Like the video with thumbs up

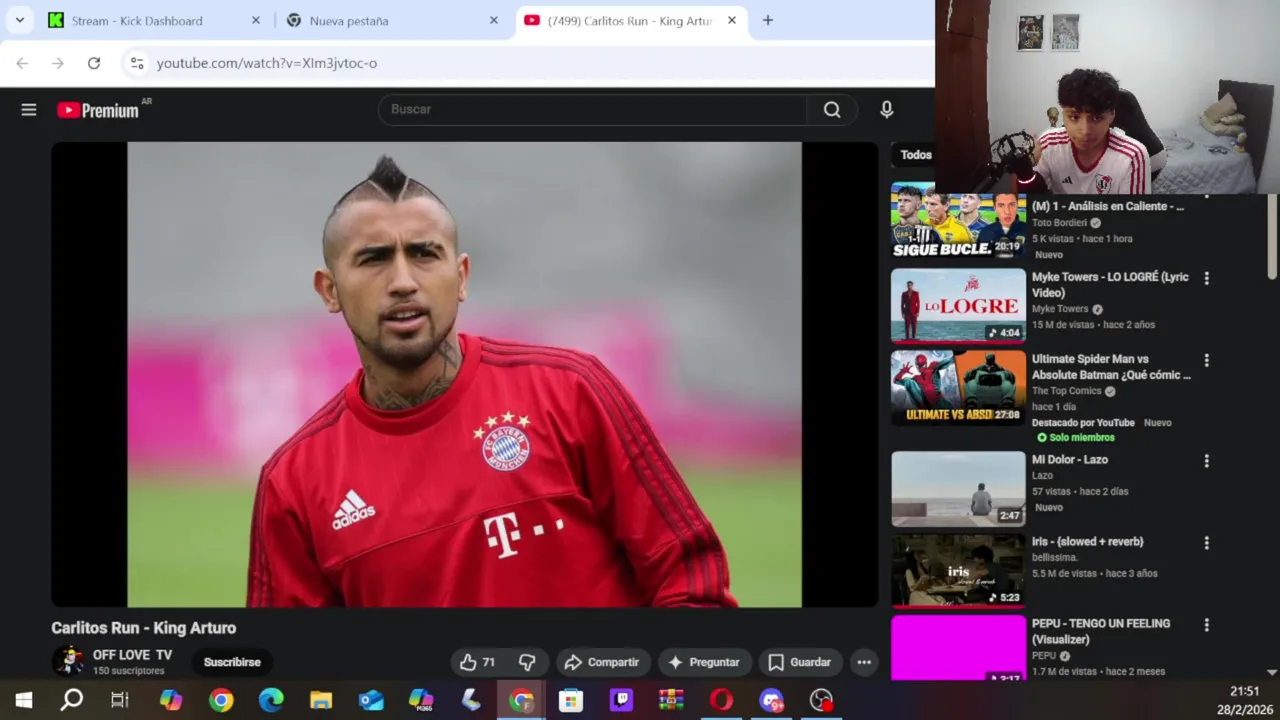pos(477,662)
